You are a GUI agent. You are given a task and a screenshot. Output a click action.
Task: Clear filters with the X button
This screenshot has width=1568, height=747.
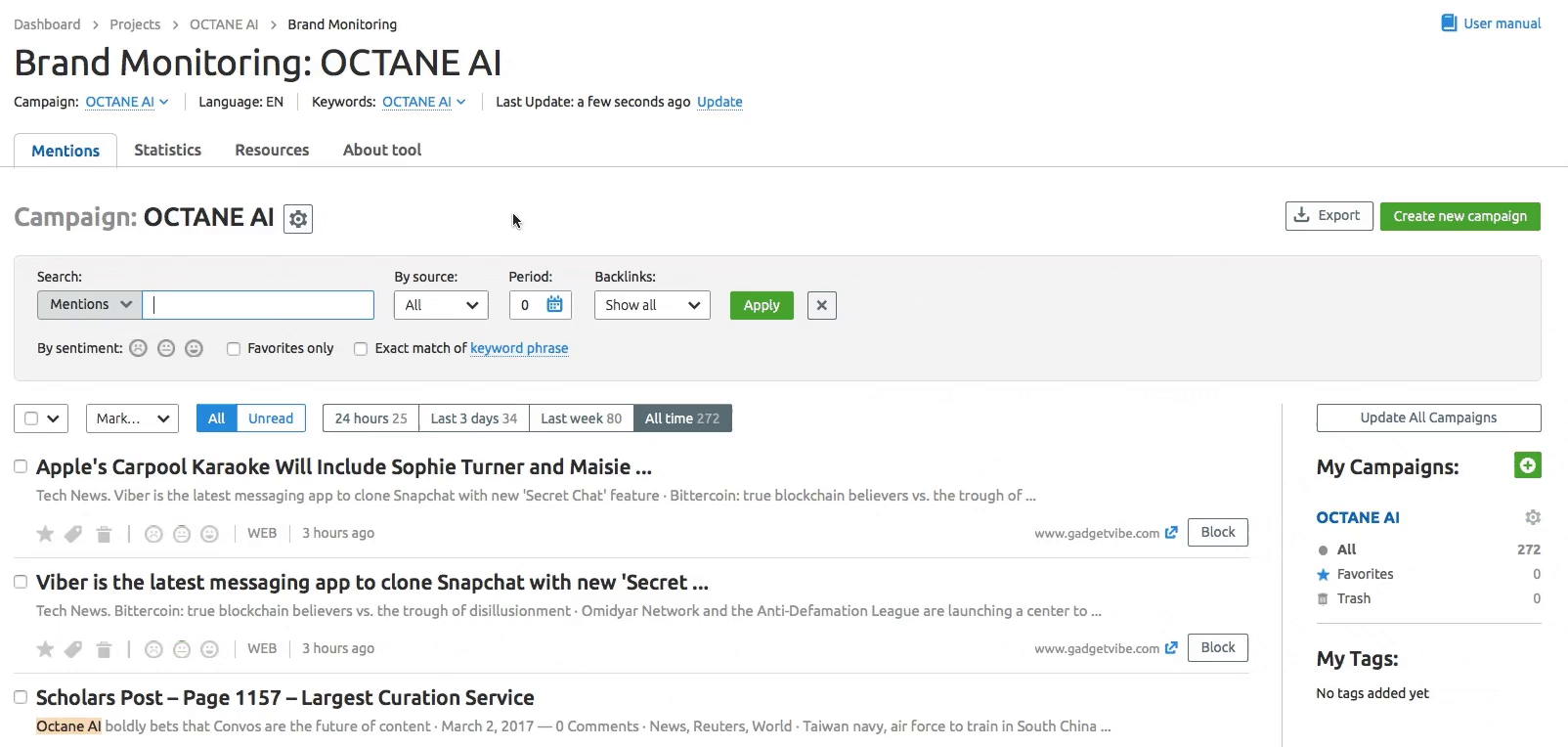click(822, 305)
